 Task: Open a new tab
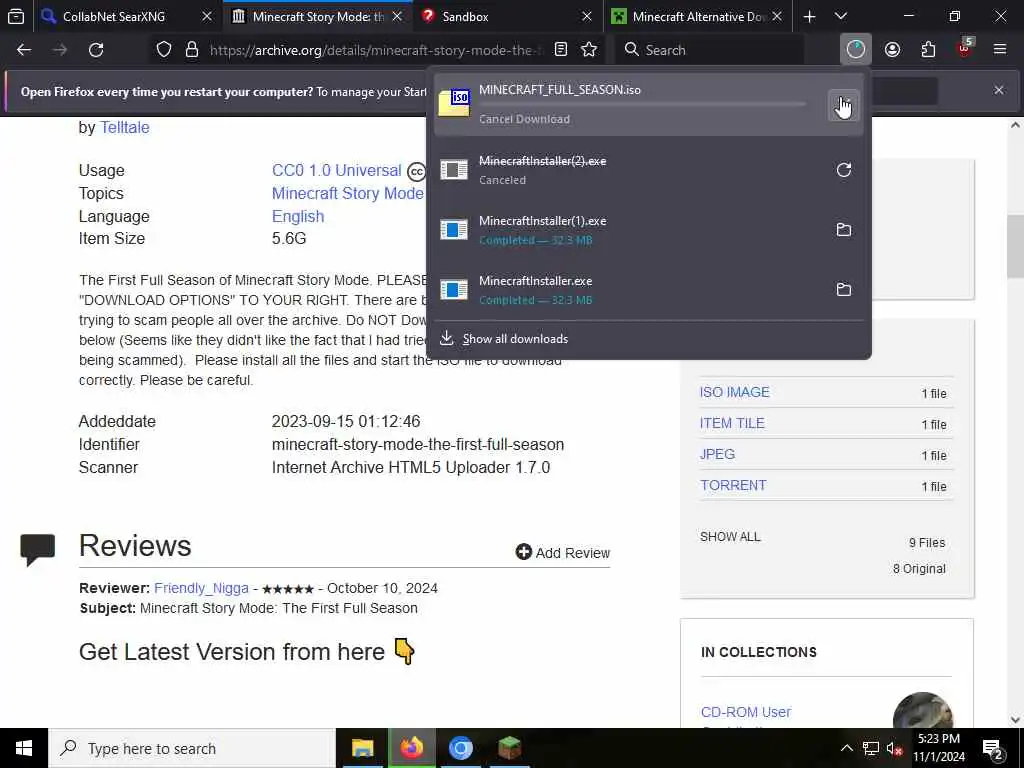click(x=809, y=16)
